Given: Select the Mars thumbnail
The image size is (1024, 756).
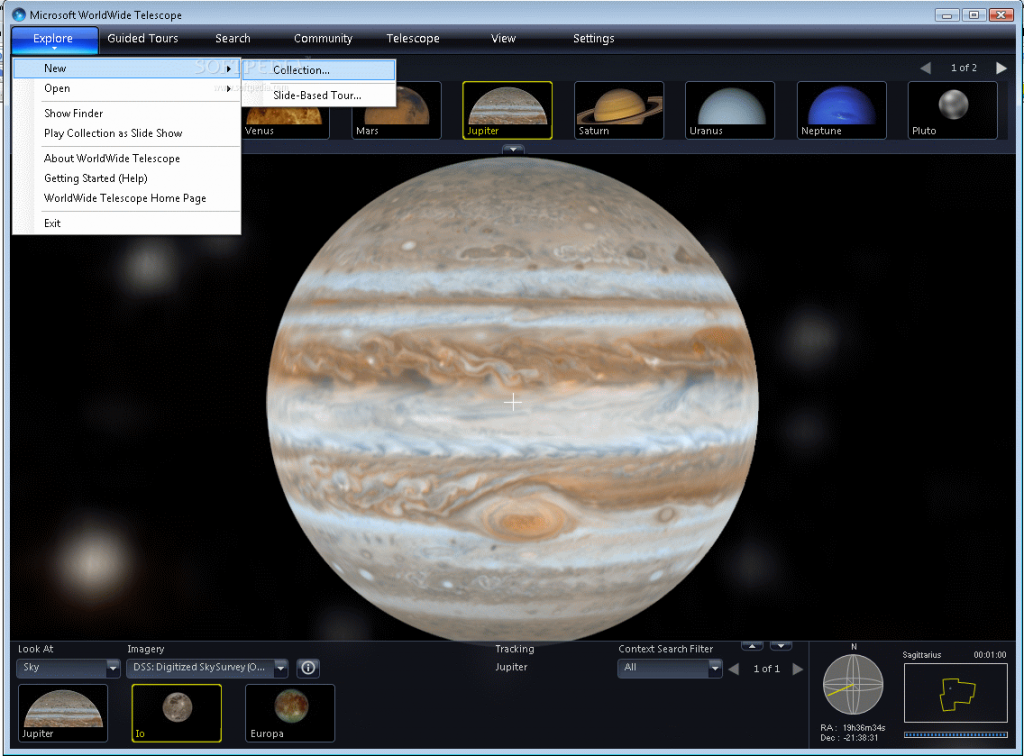Looking at the screenshot, I should tap(396, 111).
